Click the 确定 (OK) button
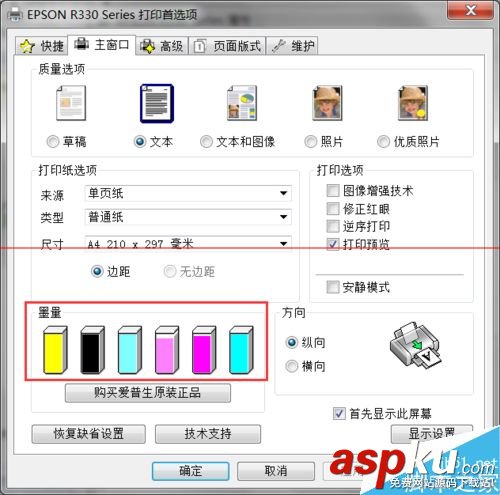Screen dimensions: 500x495 [191, 471]
